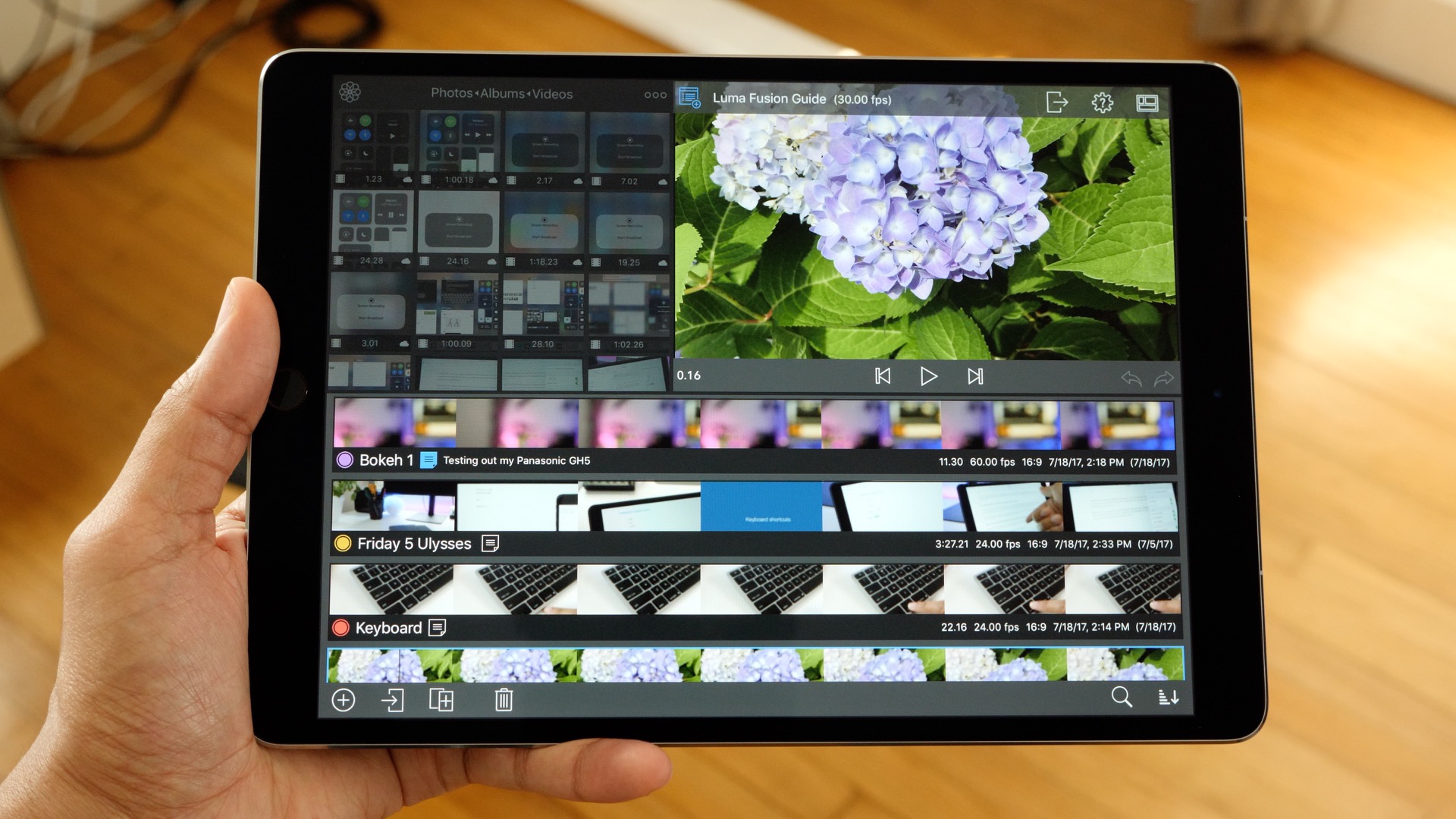Viewport: 1456px width, 819px height.
Task: Select the 1:18.23 video clip
Action: pyautogui.click(x=544, y=230)
